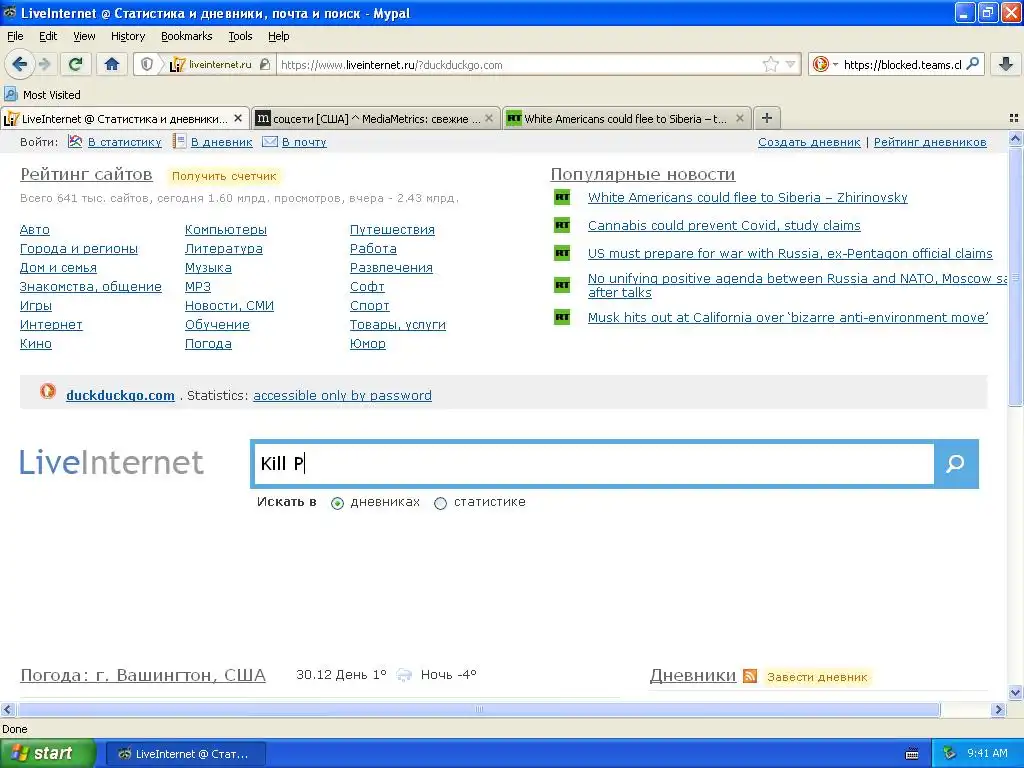The image size is (1024, 768).
Task: Open accessible only by password link
Action: [x=342, y=396]
